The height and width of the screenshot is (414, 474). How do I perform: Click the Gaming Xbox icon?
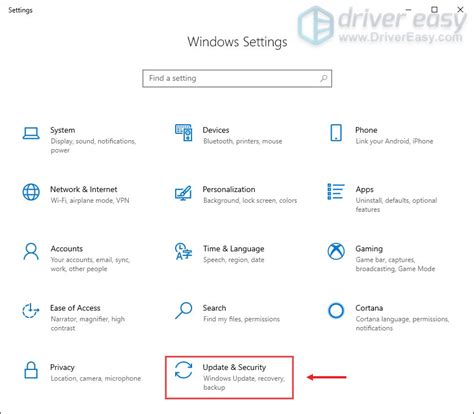(336, 251)
